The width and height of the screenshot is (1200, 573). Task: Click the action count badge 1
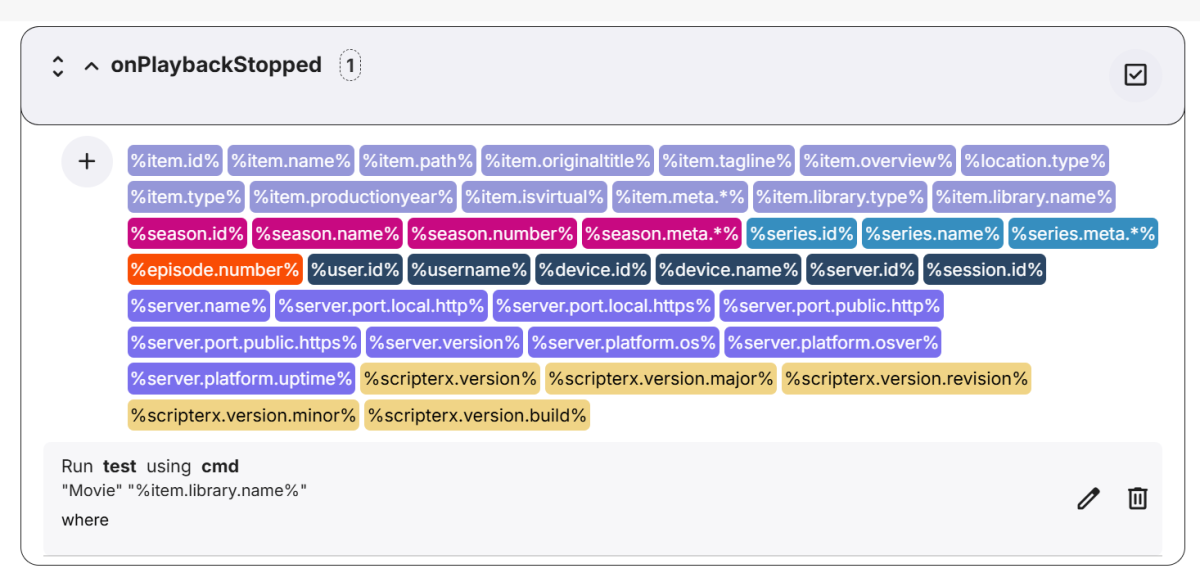point(350,66)
